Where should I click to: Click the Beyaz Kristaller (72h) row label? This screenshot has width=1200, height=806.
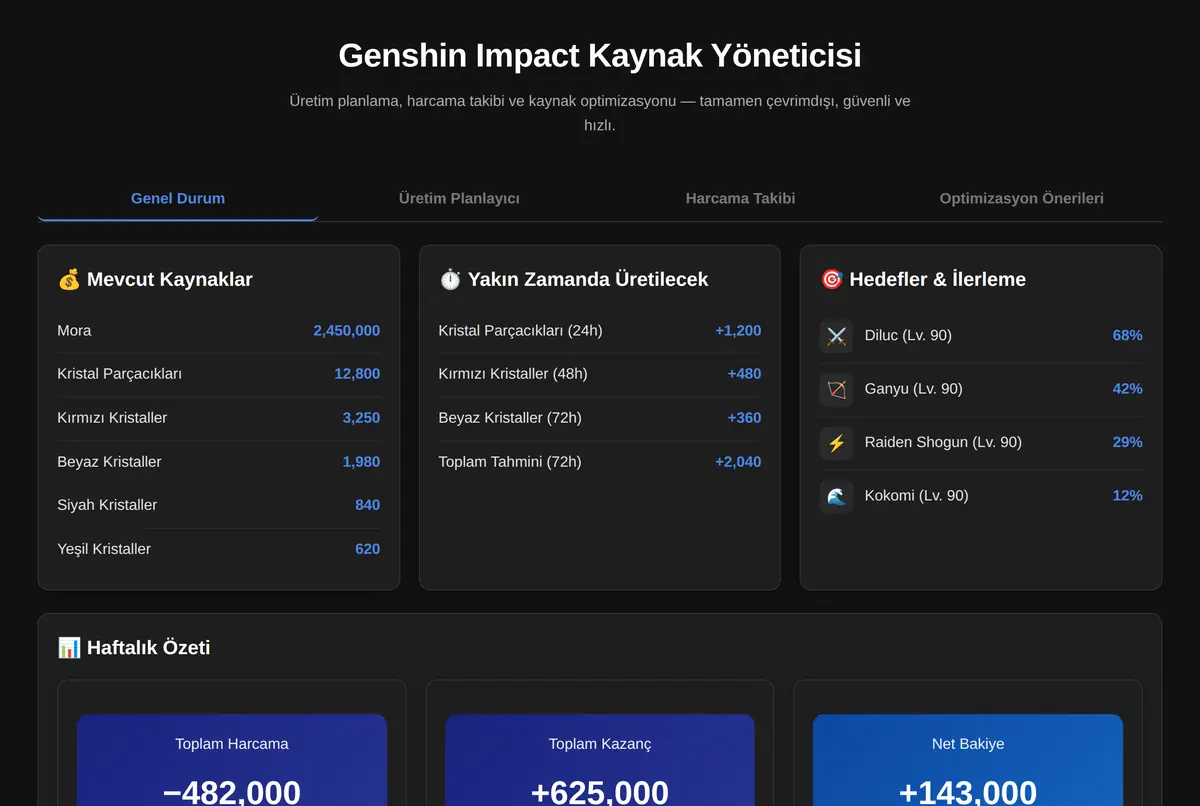point(510,418)
